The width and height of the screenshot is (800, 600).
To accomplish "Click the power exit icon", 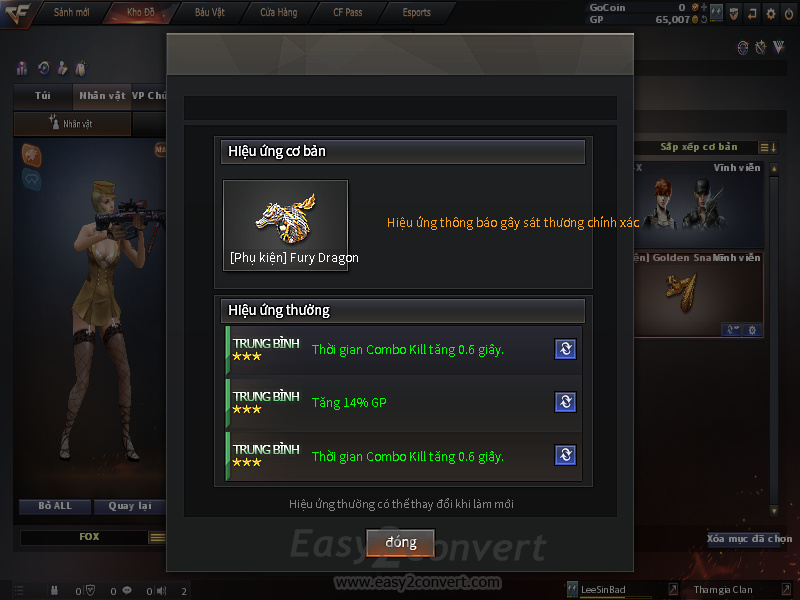I will pos(789,14).
